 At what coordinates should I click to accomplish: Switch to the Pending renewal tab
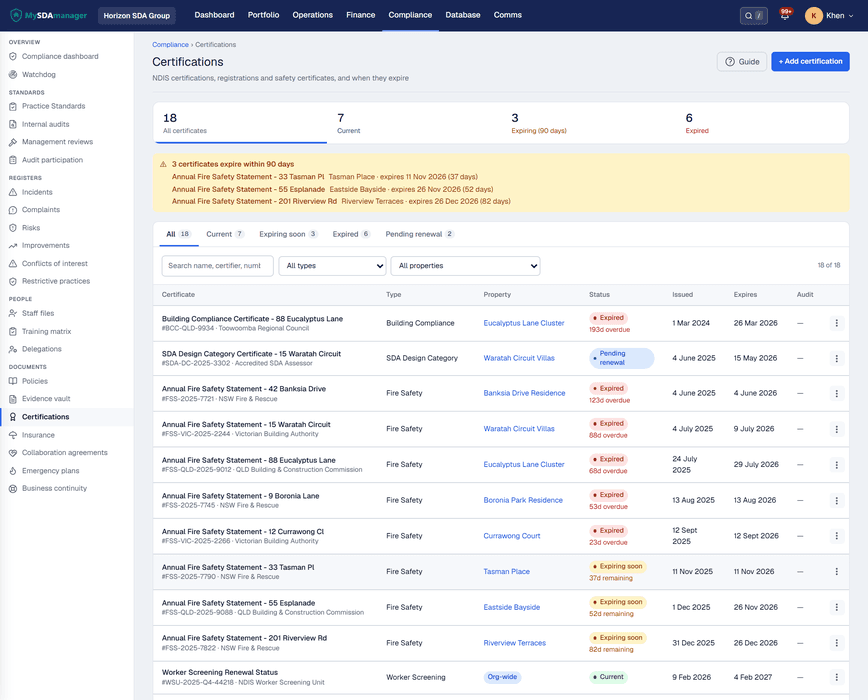pyautogui.click(x=420, y=234)
